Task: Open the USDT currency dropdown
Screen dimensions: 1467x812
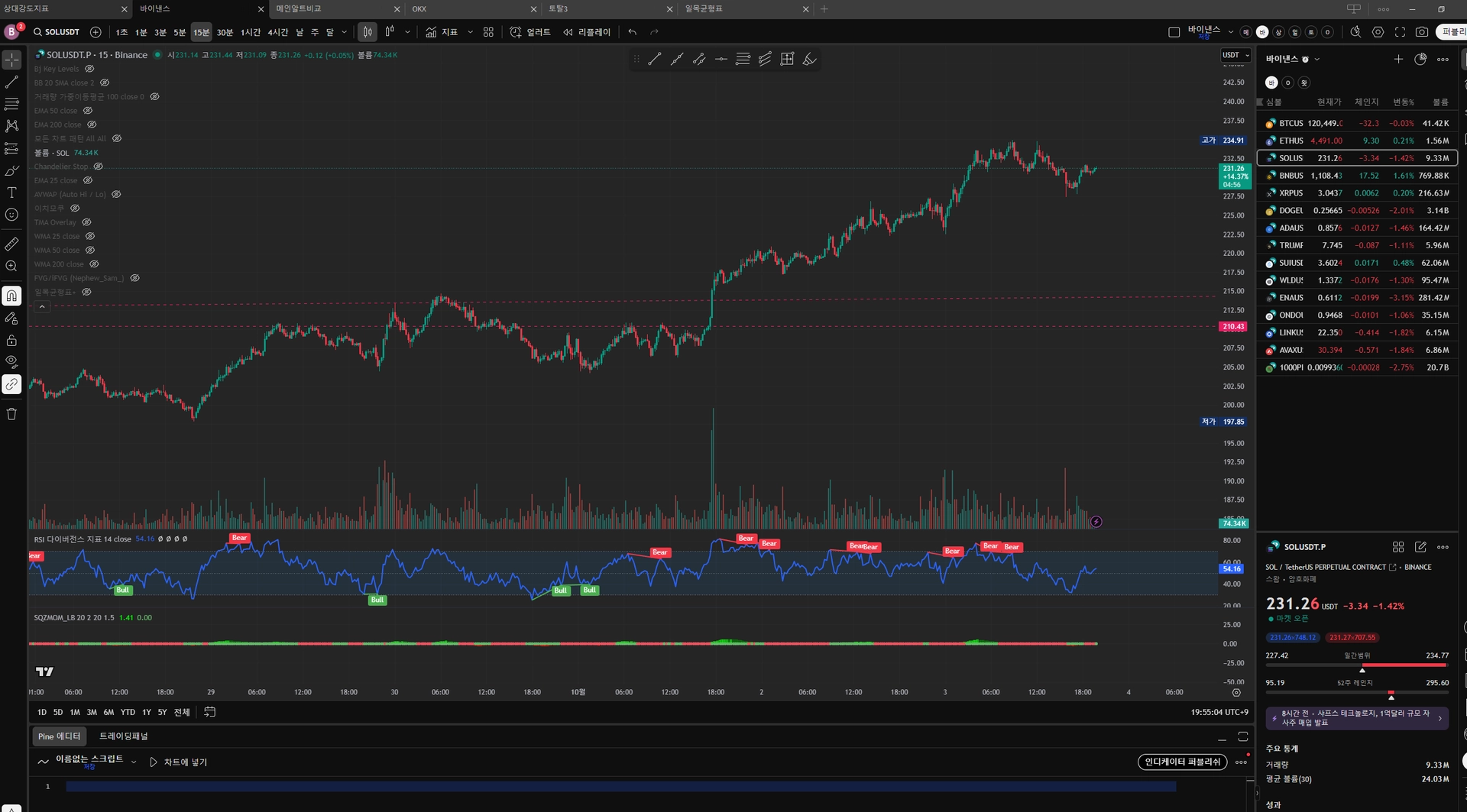Action: (1235, 55)
